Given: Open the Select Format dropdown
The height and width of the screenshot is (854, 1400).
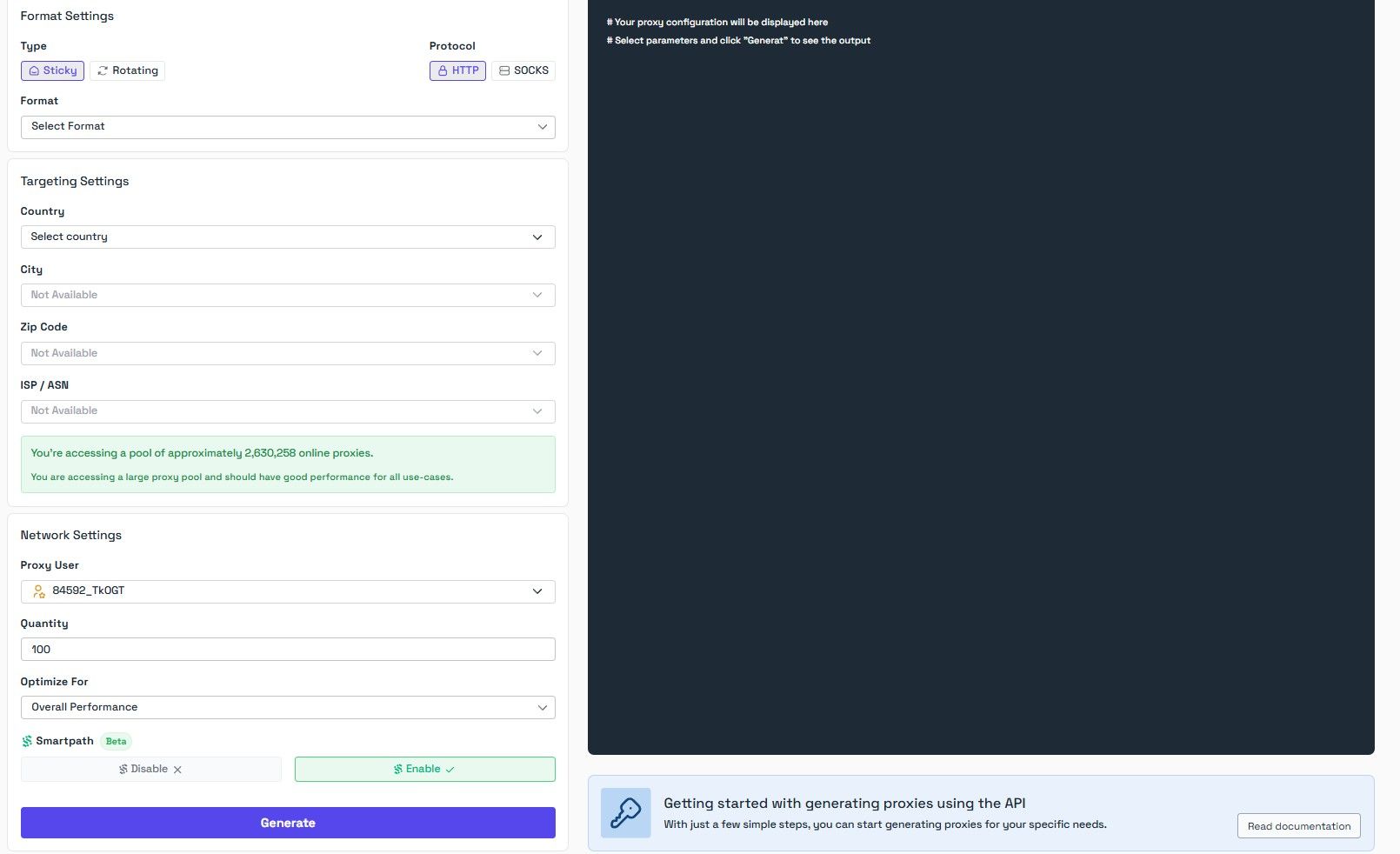Looking at the screenshot, I should pyautogui.click(x=288, y=126).
